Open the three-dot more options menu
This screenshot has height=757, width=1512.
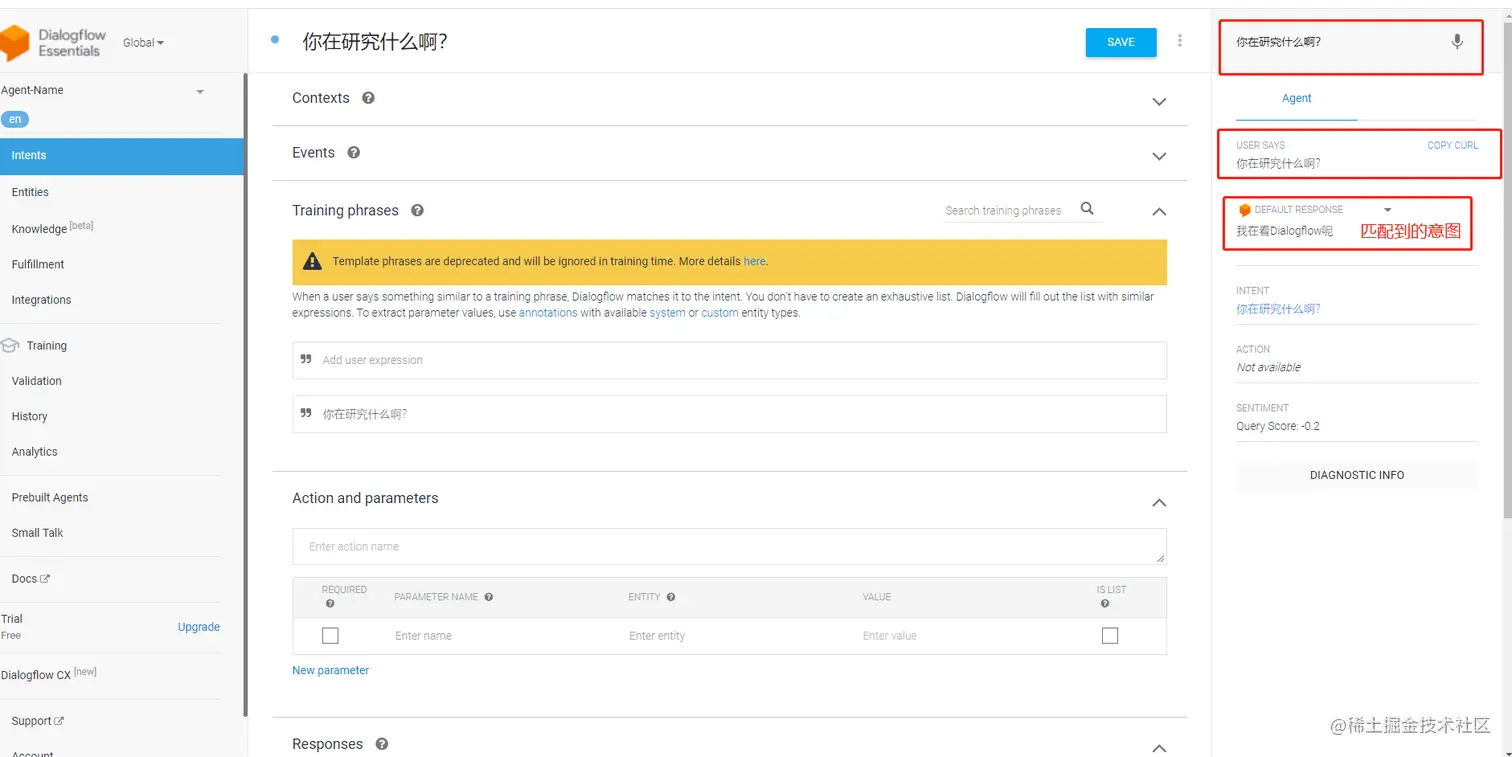pyautogui.click(x=1180, y=41)
